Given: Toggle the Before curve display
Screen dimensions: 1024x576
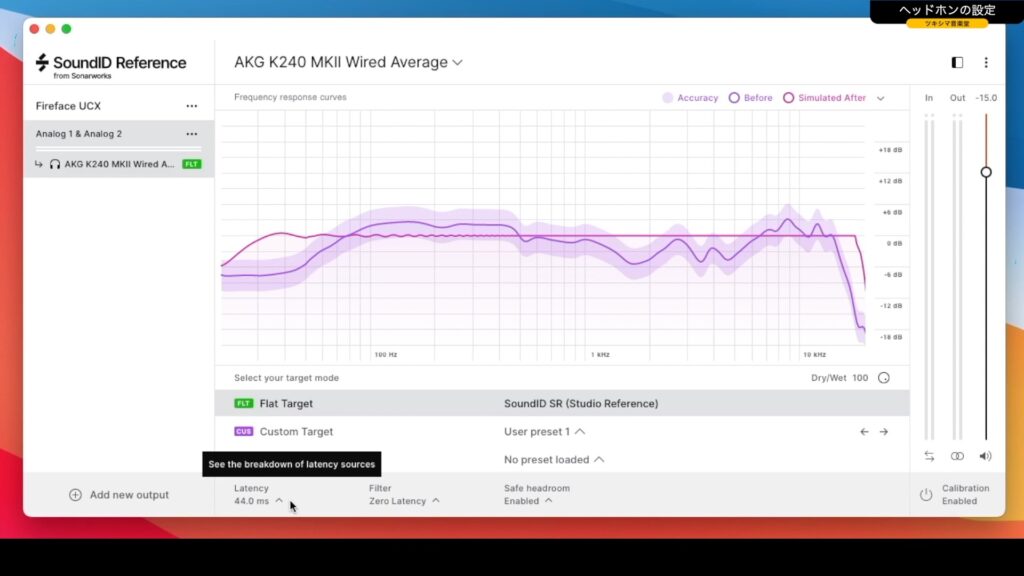Looking at the screenshot, I should [750, 98].
